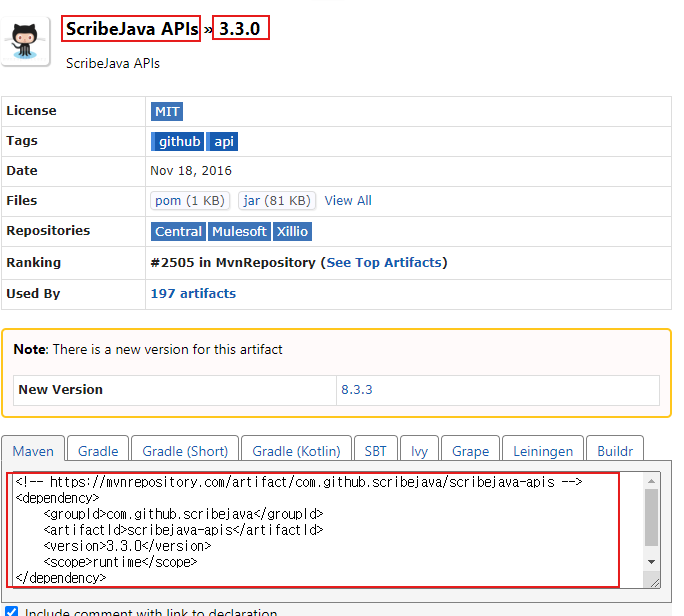This screenshot has width=684, height=616.
Task: Download the pom (1 KB) file
Action: tap(190, 201)
